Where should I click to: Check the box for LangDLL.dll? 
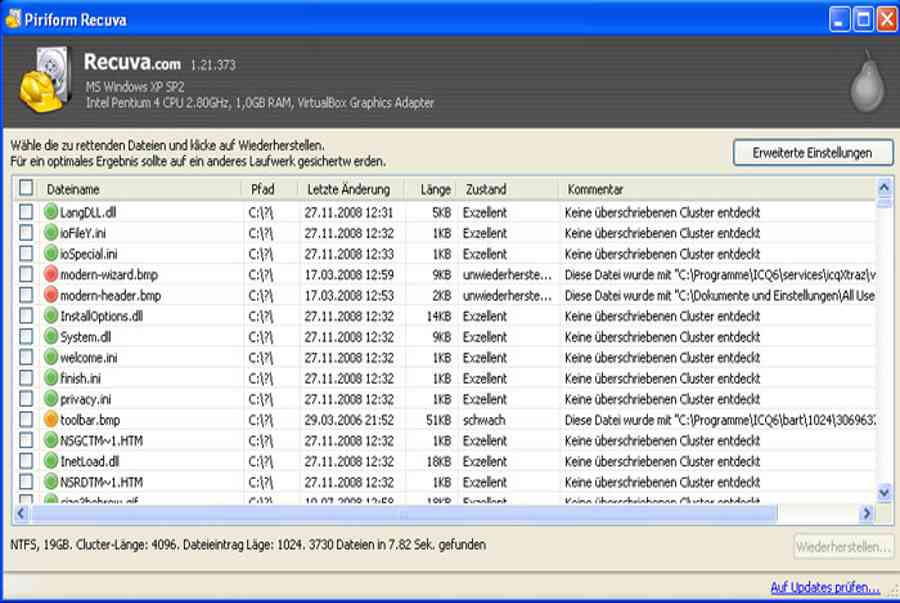[x=26, y=212]
